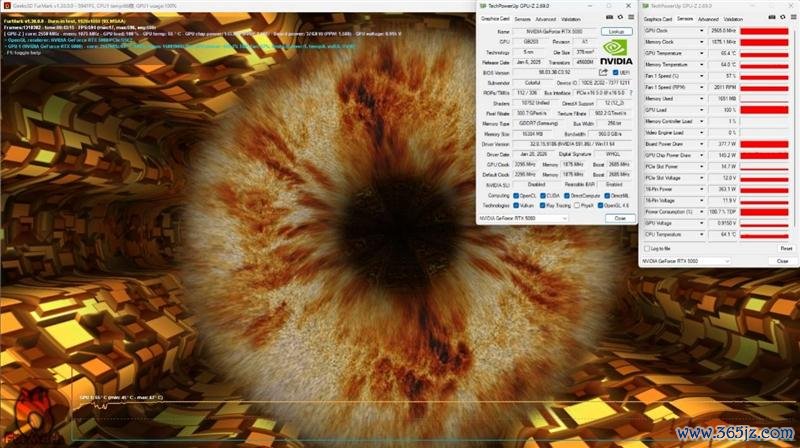Click GPU-Z title bar icon of Graphics Card window
The image size is (800, 448).
[x=483, y=6]
